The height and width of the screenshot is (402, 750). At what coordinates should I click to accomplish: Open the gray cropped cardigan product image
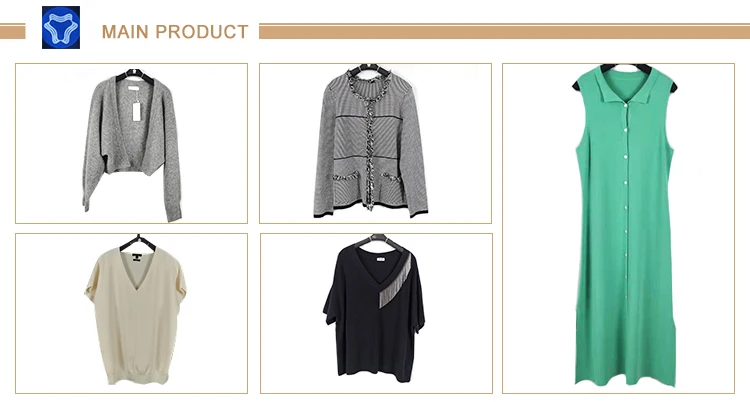132,143
